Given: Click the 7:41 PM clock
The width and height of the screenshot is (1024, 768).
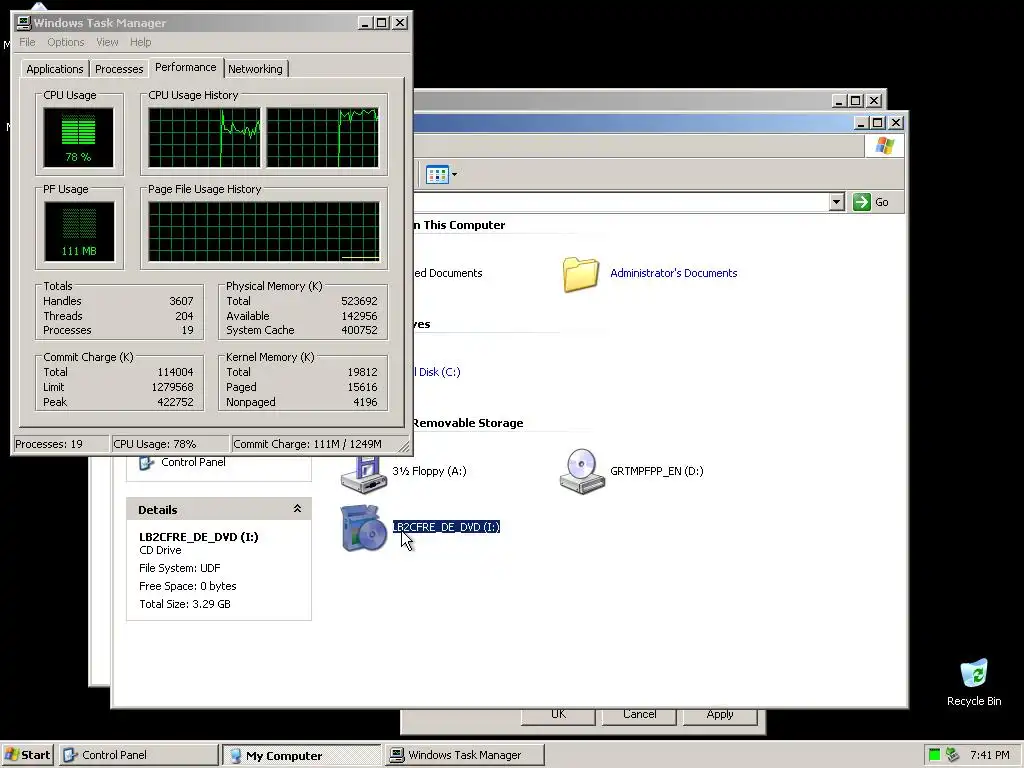Looking at the screenshot, I should point(989,755).
